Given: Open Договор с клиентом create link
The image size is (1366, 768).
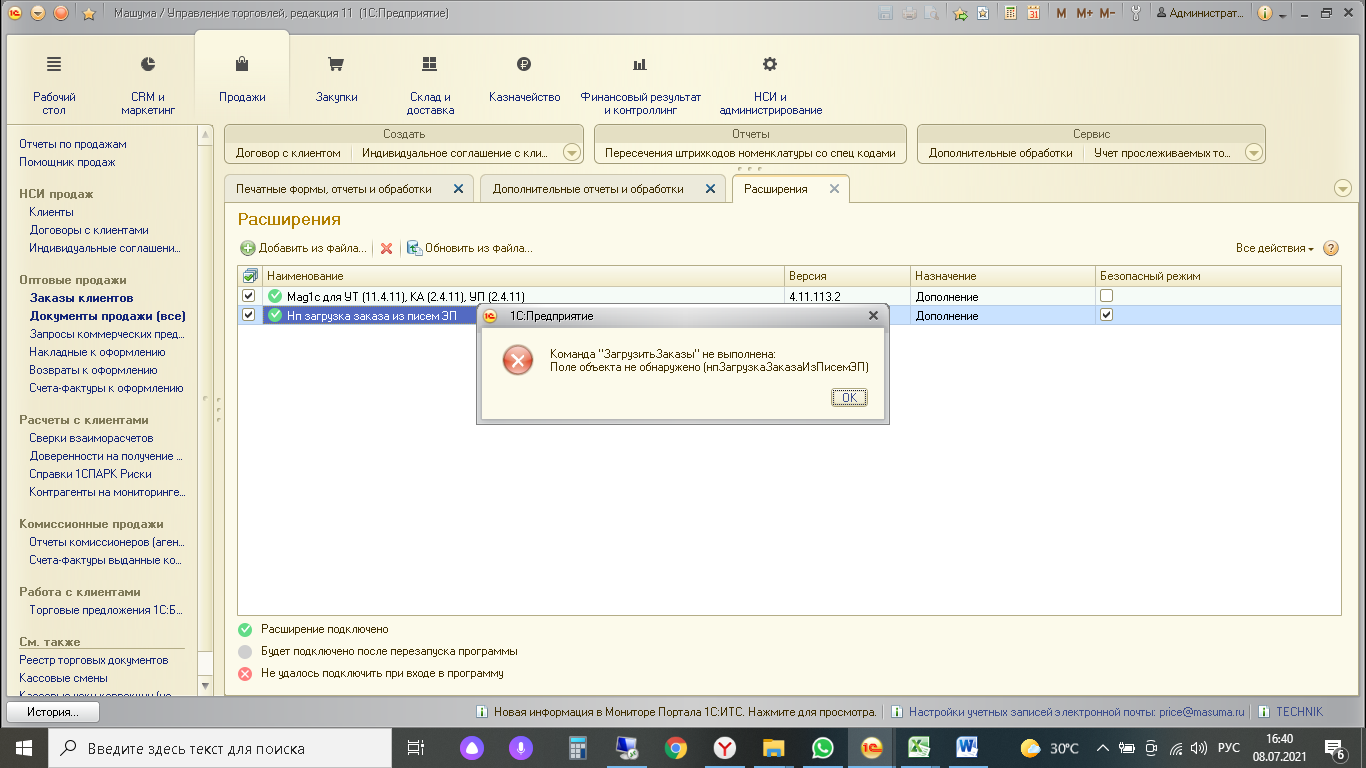Looking at the screenshot, I should [288, 153].
